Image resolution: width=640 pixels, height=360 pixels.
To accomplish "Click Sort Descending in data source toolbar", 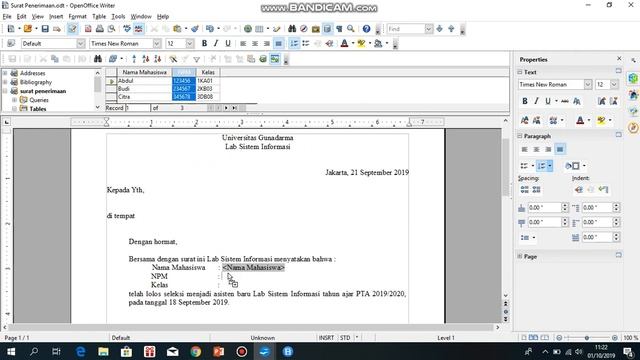I will pyautogui.click(x=158, y=59).
